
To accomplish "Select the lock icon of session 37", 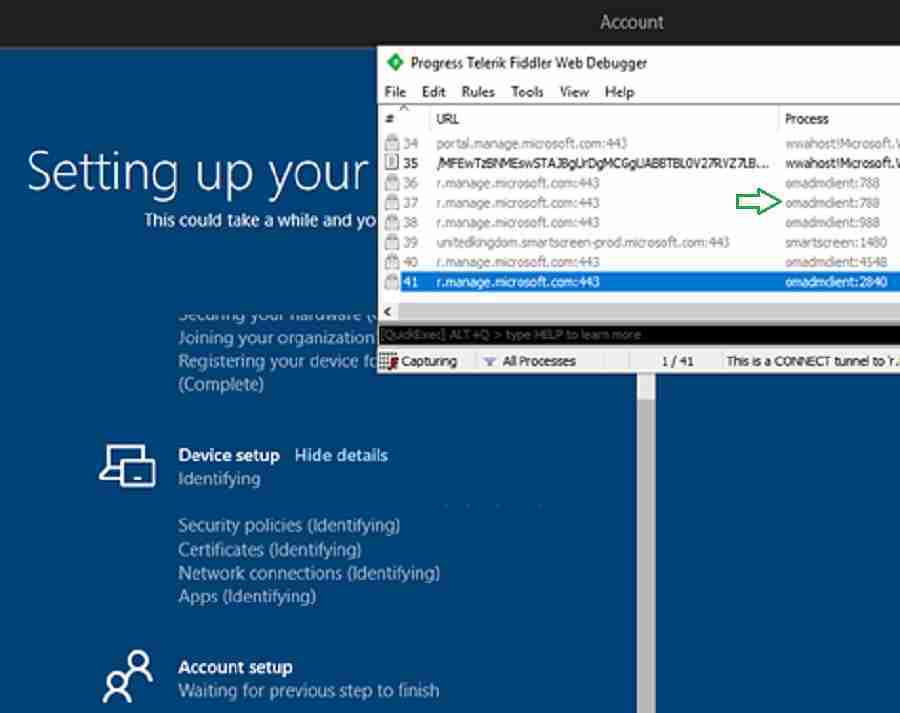I will (x=391, y=202).
